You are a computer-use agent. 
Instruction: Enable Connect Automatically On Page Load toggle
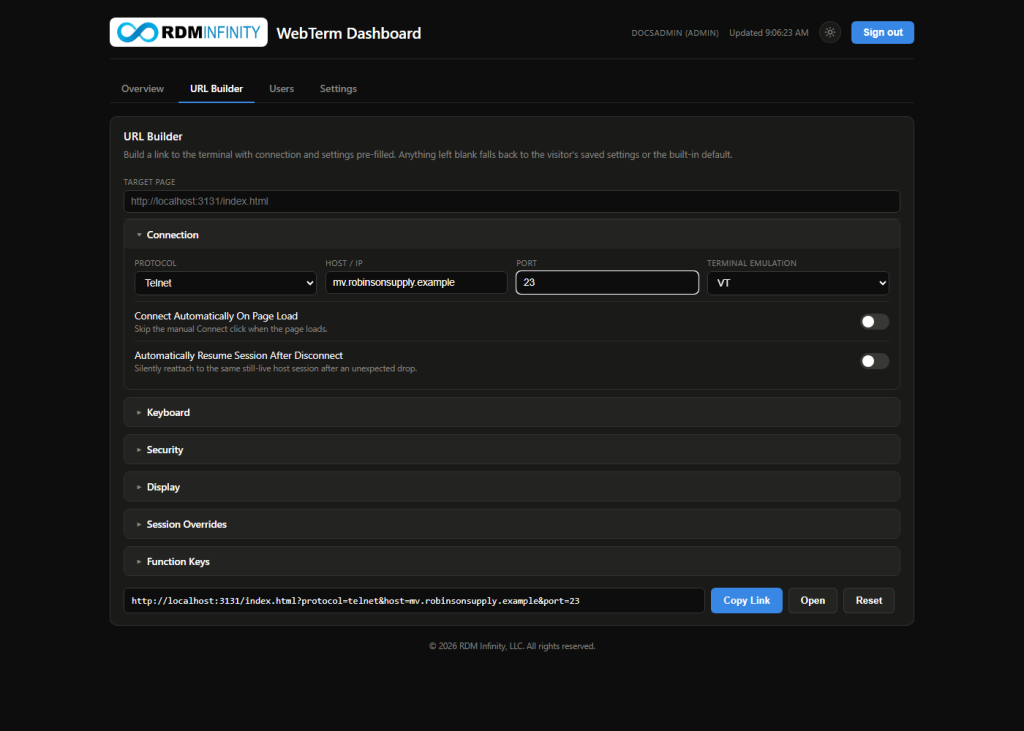click(874, 321)
